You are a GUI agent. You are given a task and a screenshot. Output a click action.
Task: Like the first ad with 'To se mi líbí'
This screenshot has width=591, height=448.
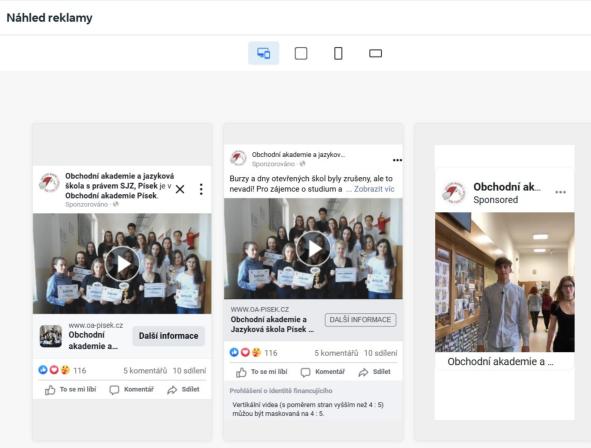pyautogui.click(x=70, y=390)
